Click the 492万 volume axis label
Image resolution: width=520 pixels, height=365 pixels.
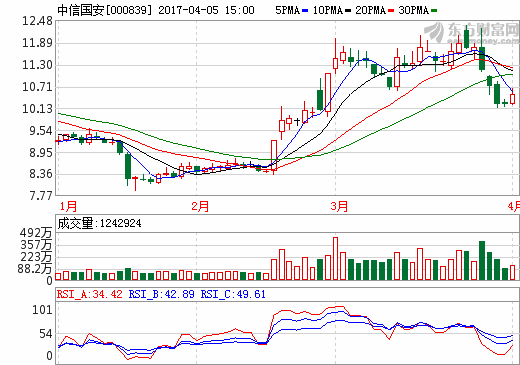[x=36, y=233]
